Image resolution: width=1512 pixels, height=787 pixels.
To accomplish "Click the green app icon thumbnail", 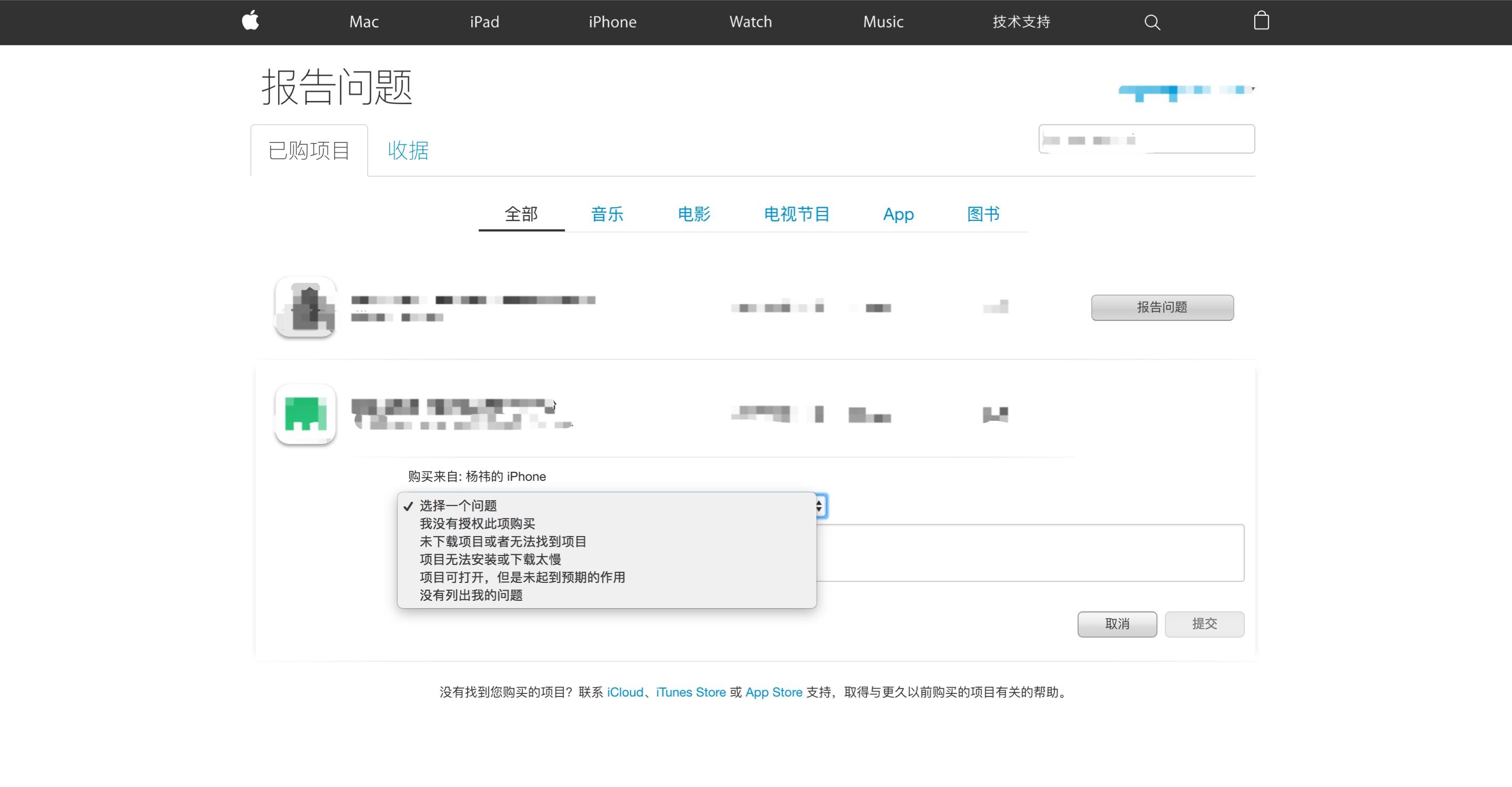I will pyautogui.click(x=305, y=414).
